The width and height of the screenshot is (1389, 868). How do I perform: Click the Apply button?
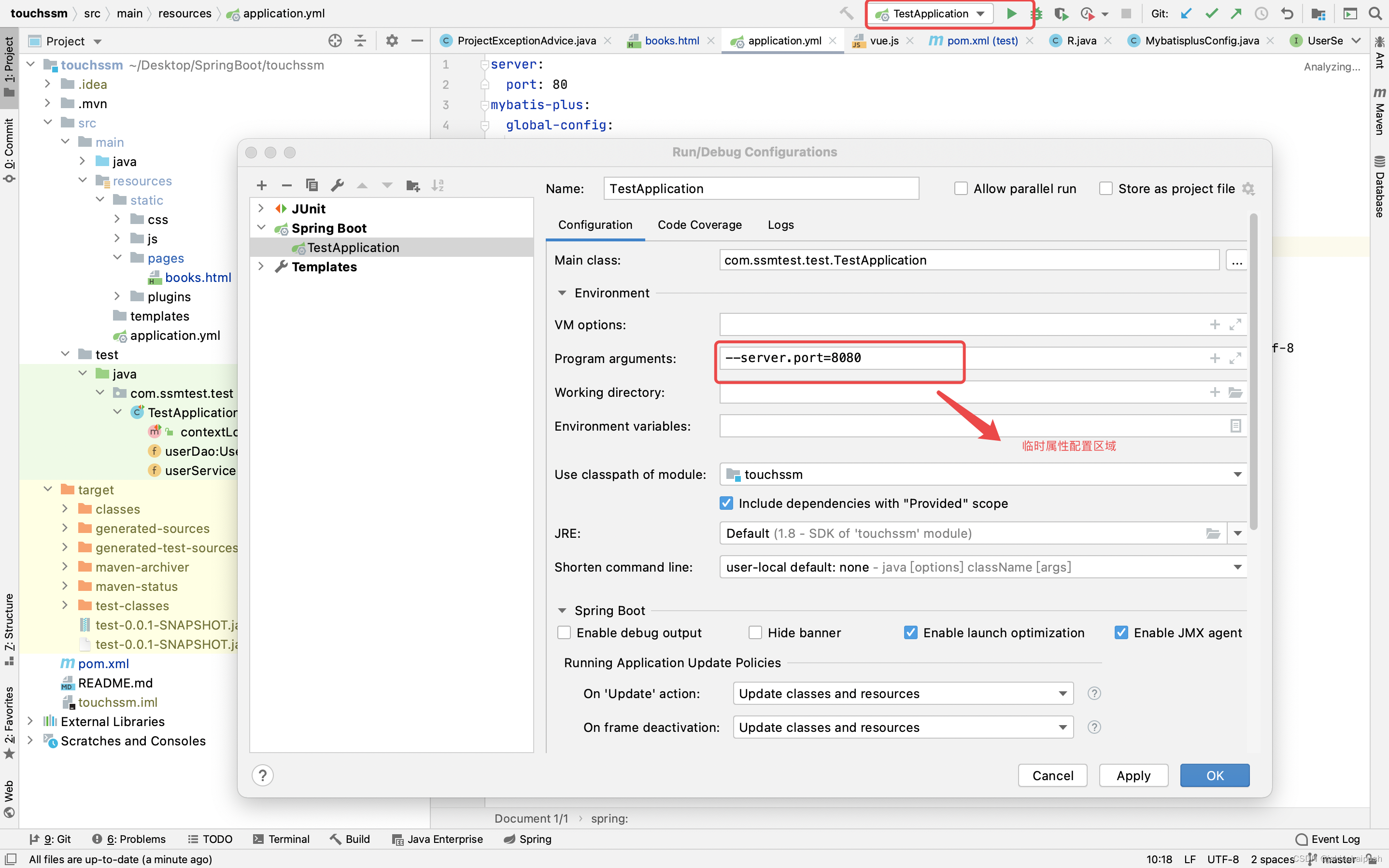coord(1134,776)
